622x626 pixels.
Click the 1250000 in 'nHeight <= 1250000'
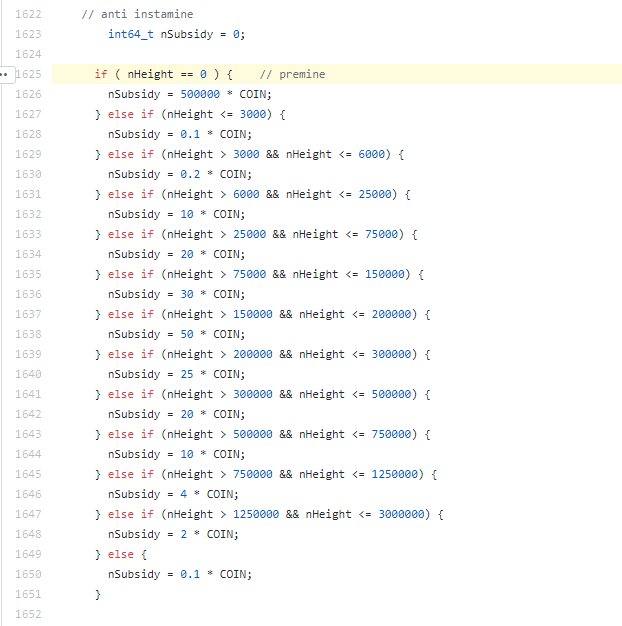point(394,474)
